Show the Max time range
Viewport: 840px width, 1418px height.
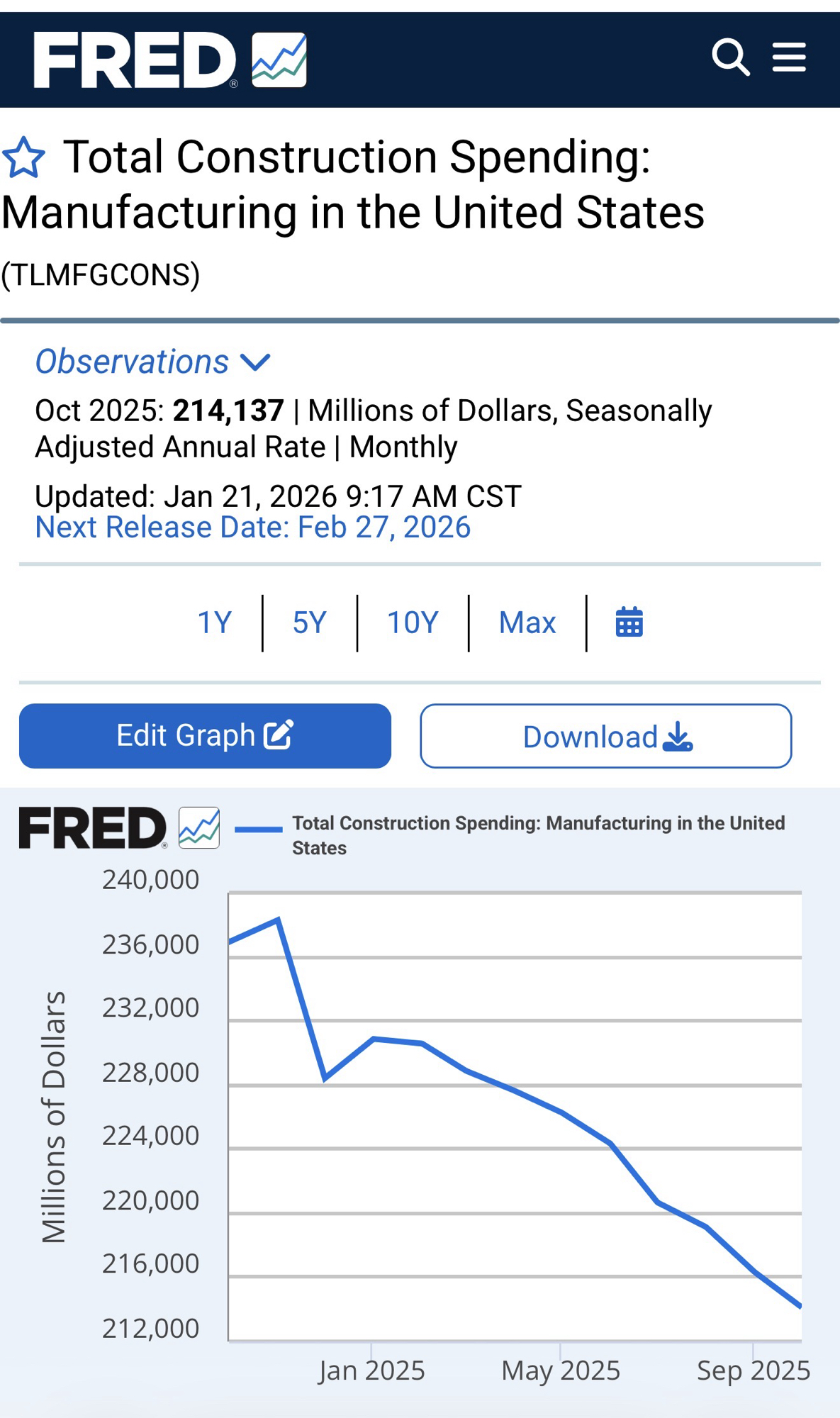click(x=527, y=623)
